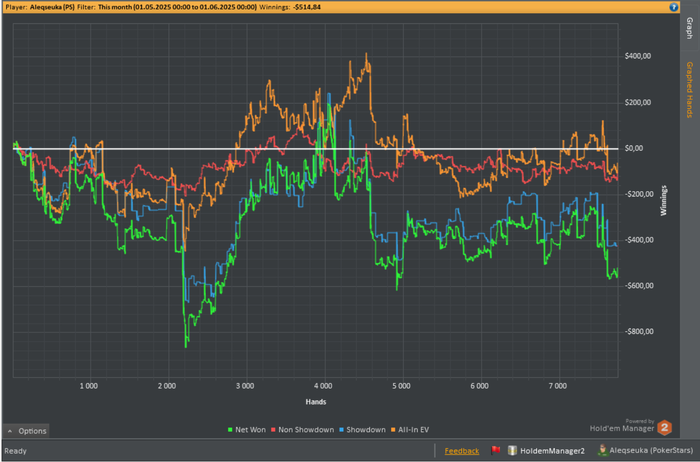Expand the Options panel

[26, 431]
